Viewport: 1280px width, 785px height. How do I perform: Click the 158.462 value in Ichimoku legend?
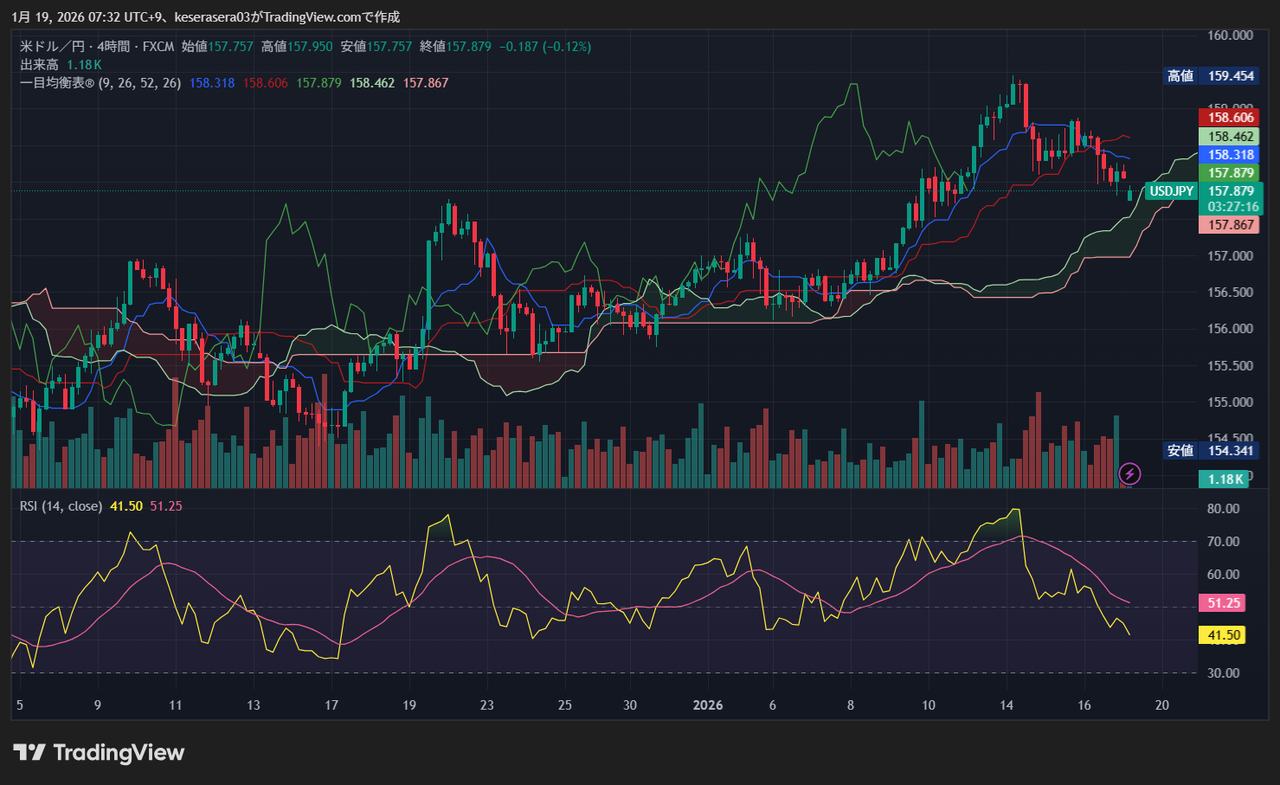click(372, 83)
